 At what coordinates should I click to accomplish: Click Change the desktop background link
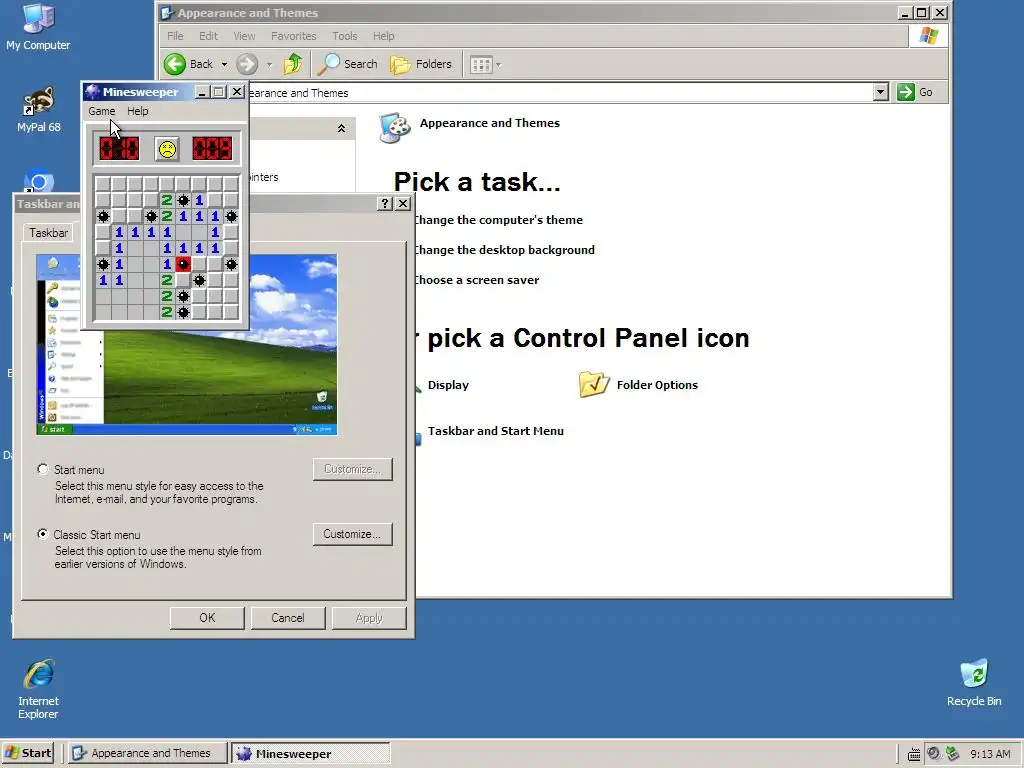(504, 250)
